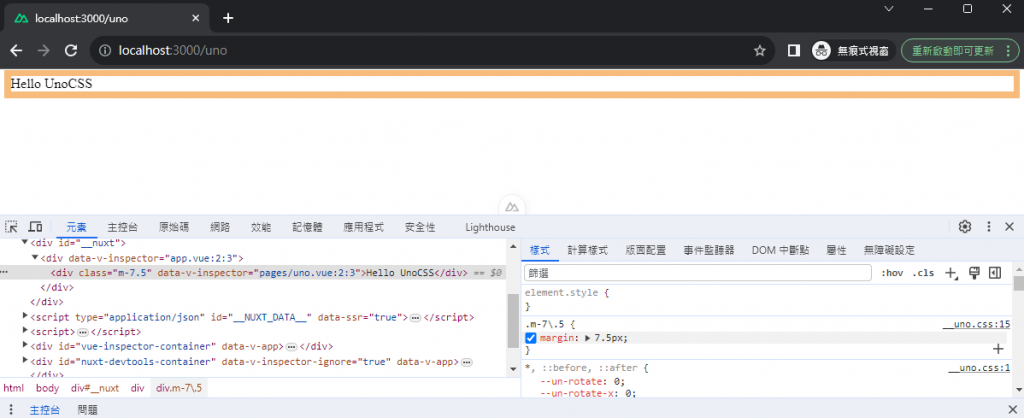Go back to previous page
Viewport: 1024px width, 418px height.
click(16, 50)
